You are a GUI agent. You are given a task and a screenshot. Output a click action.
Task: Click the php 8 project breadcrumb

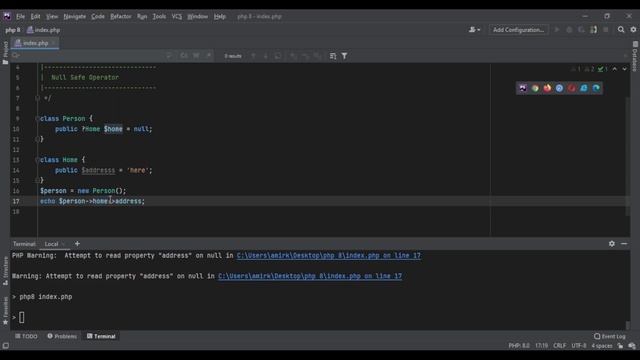click(x=13, y=30)
